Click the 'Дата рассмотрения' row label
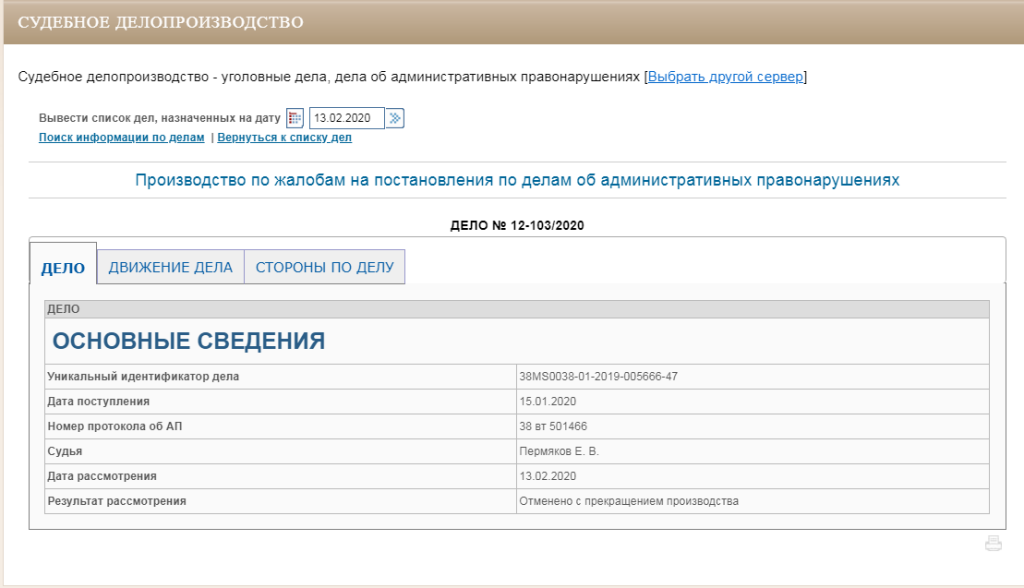This screenshot has width=1024, height=588. click(x=102, y=476)
